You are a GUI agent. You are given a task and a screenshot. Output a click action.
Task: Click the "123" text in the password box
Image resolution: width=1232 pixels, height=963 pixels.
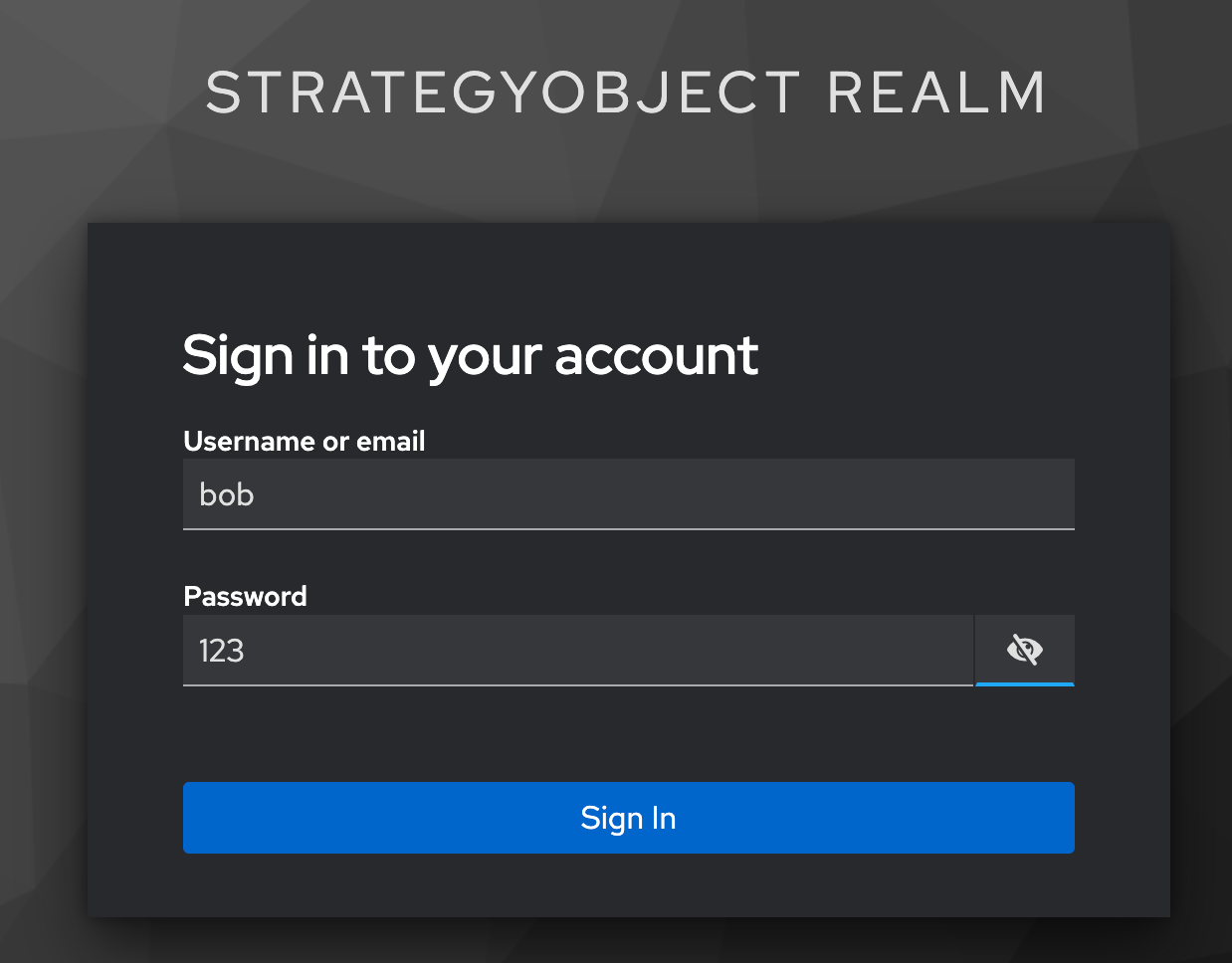point(221,651)
